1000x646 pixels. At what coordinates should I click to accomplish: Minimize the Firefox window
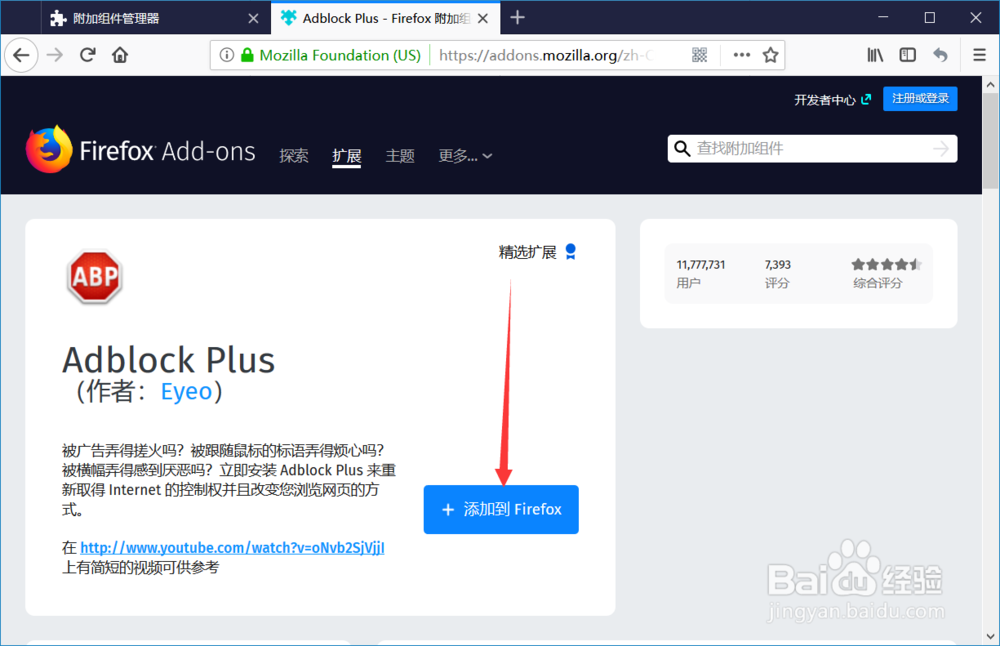(883, 18)
